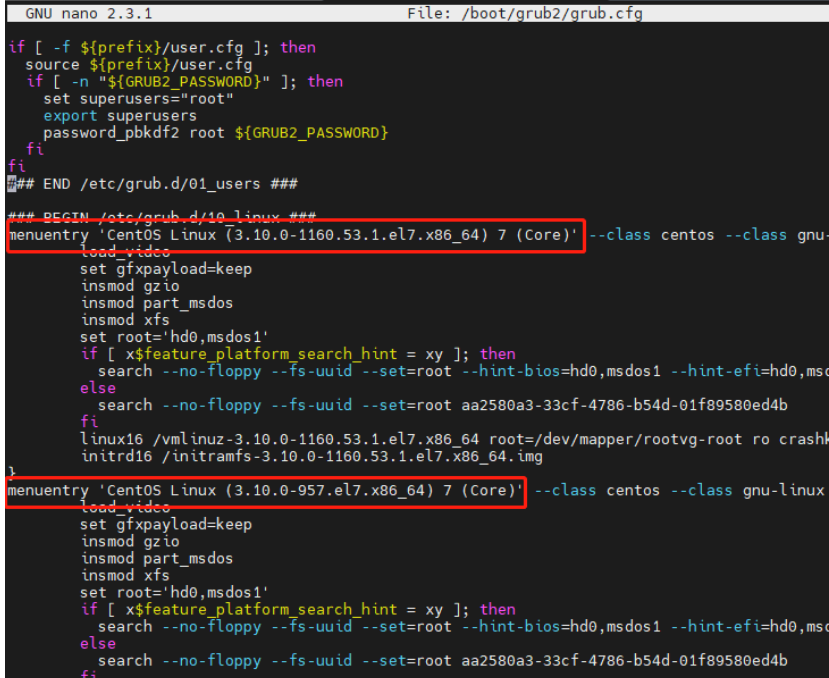Click the menuentry for kernel 3.10.0-1160.53.1

(x=294, y=235)
